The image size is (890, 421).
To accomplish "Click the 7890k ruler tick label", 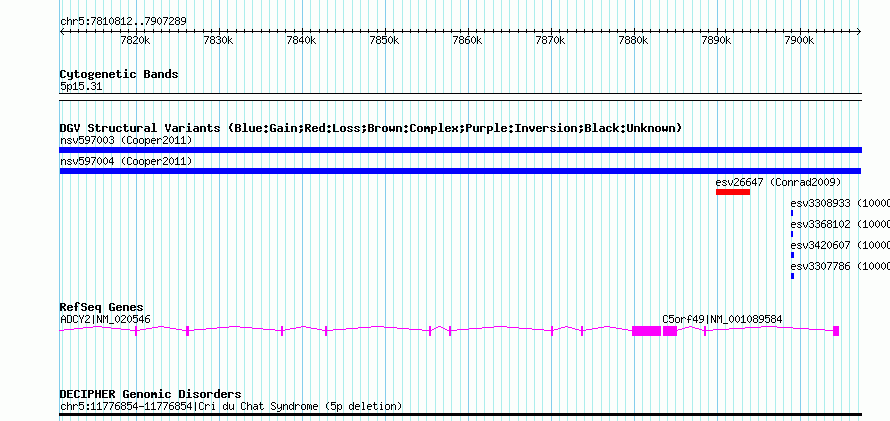I will pos(716,41).
